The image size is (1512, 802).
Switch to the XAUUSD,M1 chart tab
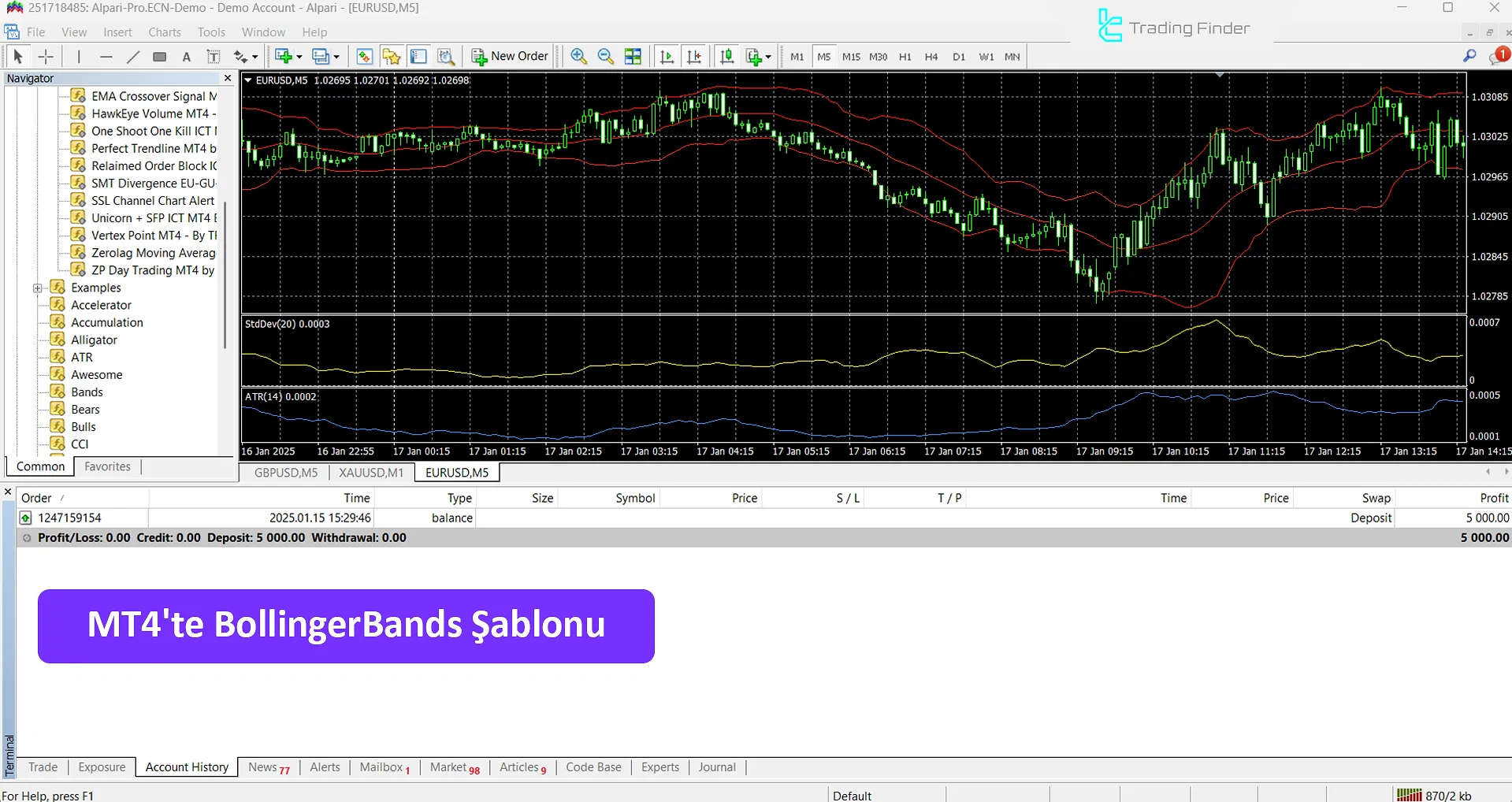pos(371,473)
